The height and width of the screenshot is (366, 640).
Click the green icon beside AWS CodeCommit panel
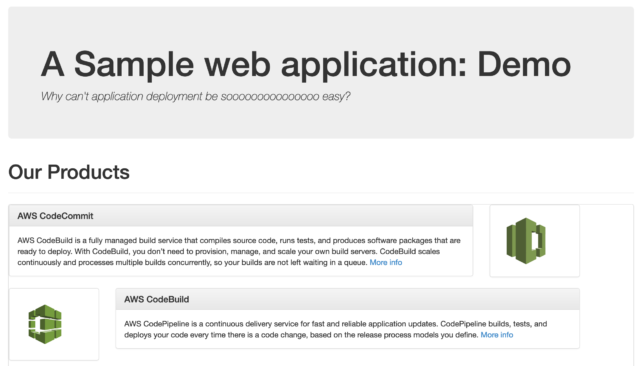tap(526, 241)
